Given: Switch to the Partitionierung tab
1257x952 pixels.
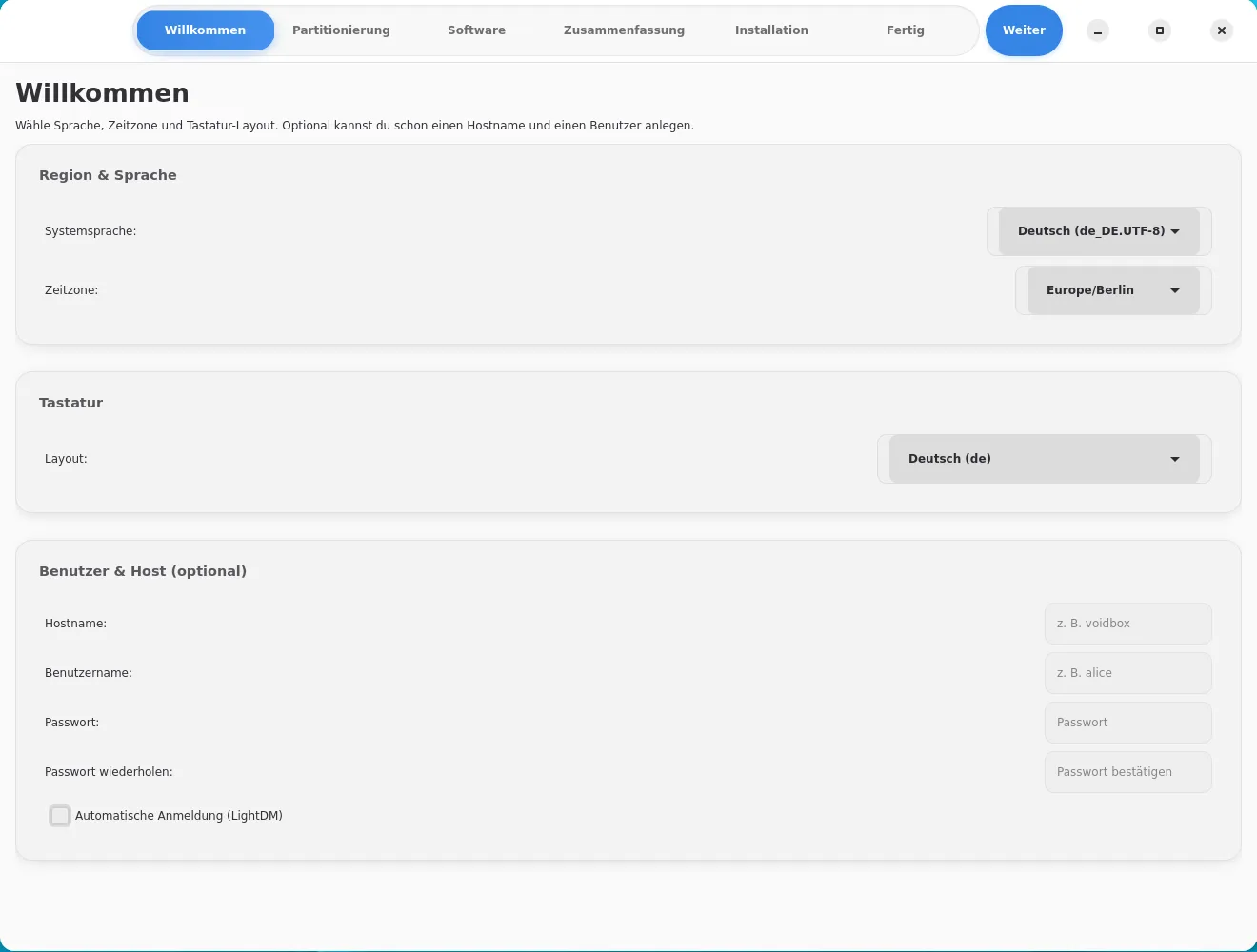Looking at the screenshot, I should tap(341, 30).
